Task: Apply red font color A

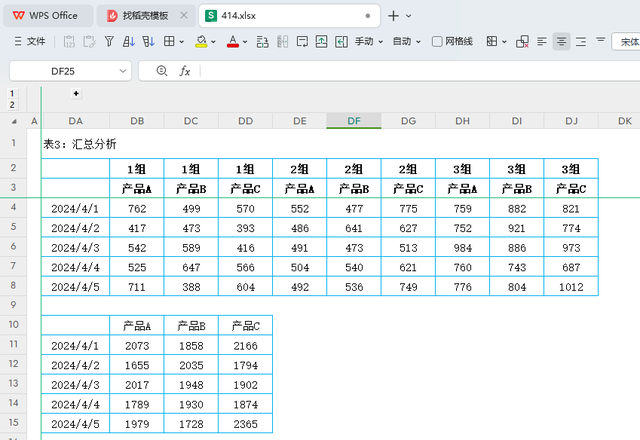Action: pos(233,41)
